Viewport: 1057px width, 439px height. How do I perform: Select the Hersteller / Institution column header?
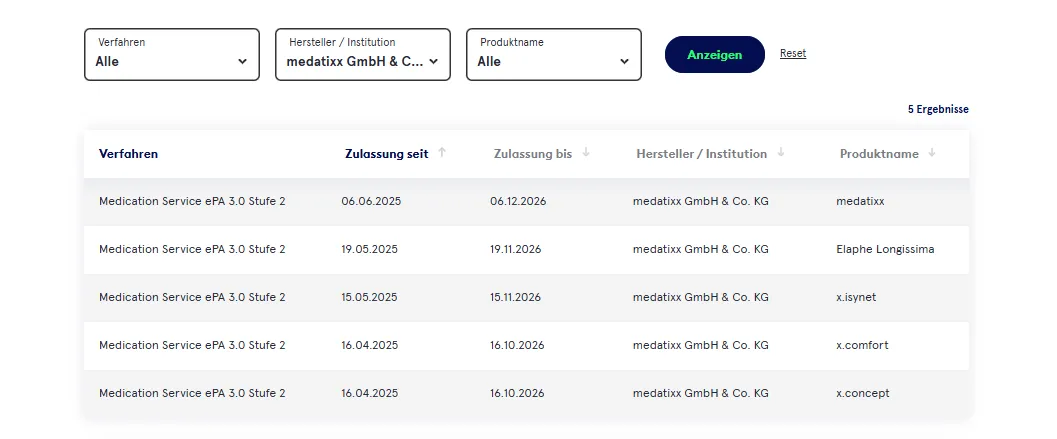[x=701, y=154]
